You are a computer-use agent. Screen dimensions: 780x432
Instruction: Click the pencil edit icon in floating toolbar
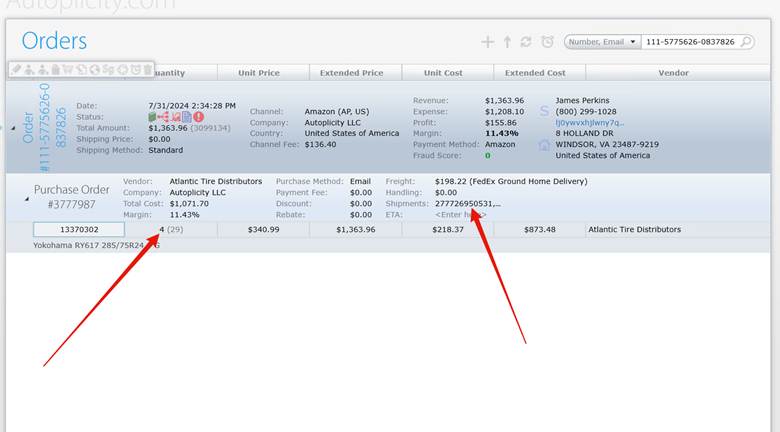point(16,69)
